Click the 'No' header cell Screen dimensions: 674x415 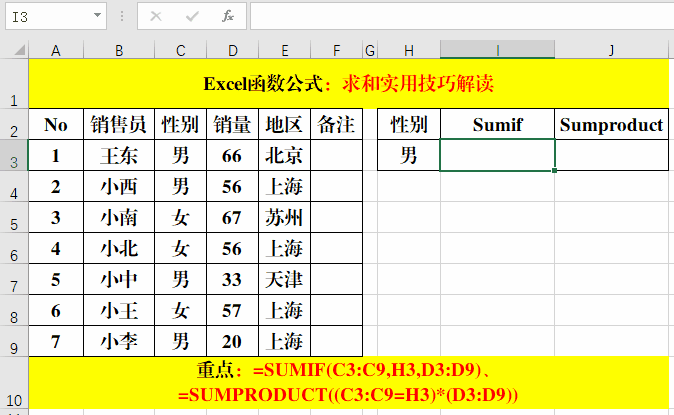pos(56,124)
